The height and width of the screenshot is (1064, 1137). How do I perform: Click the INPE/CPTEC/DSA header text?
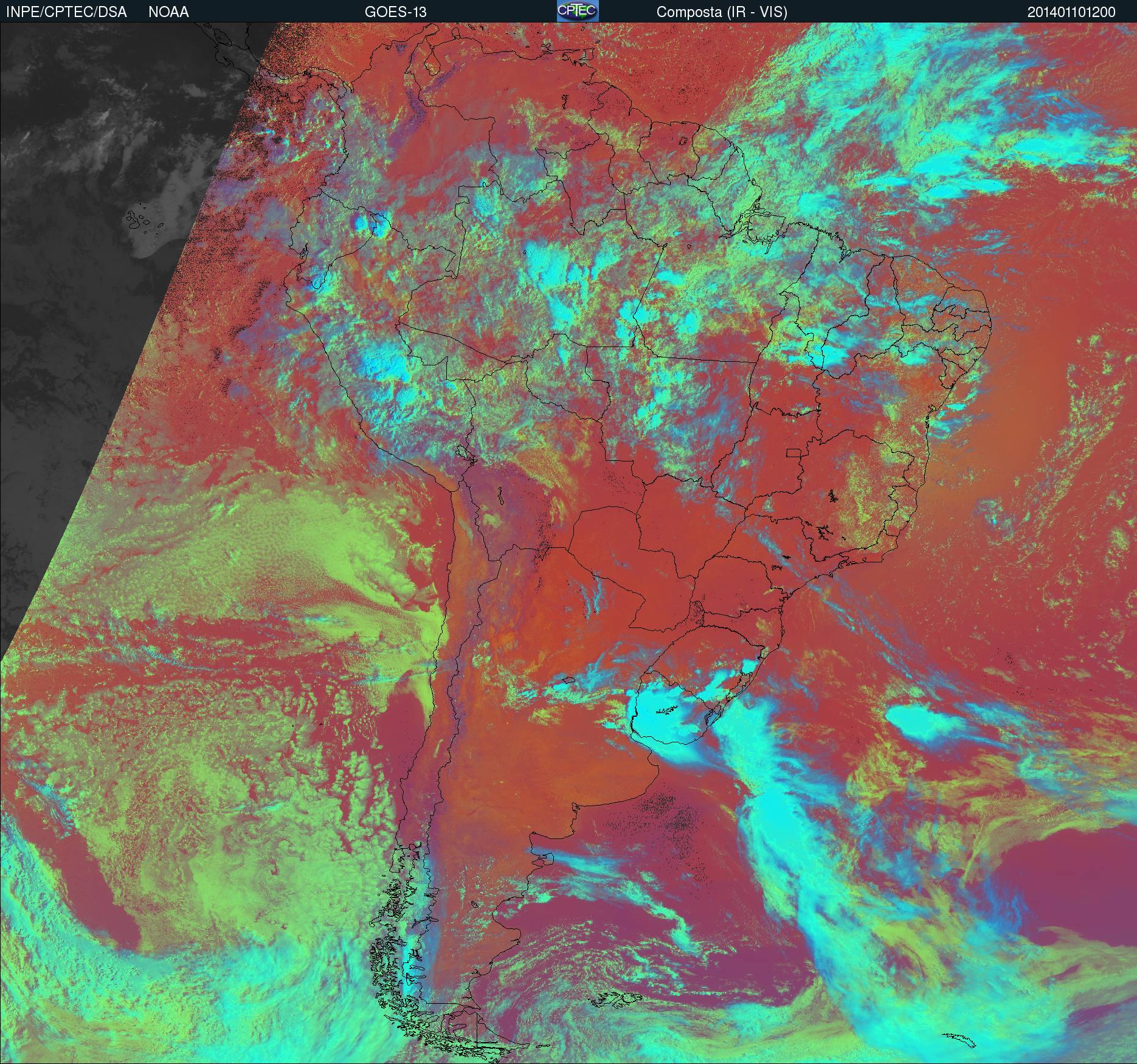click(66, 12)
